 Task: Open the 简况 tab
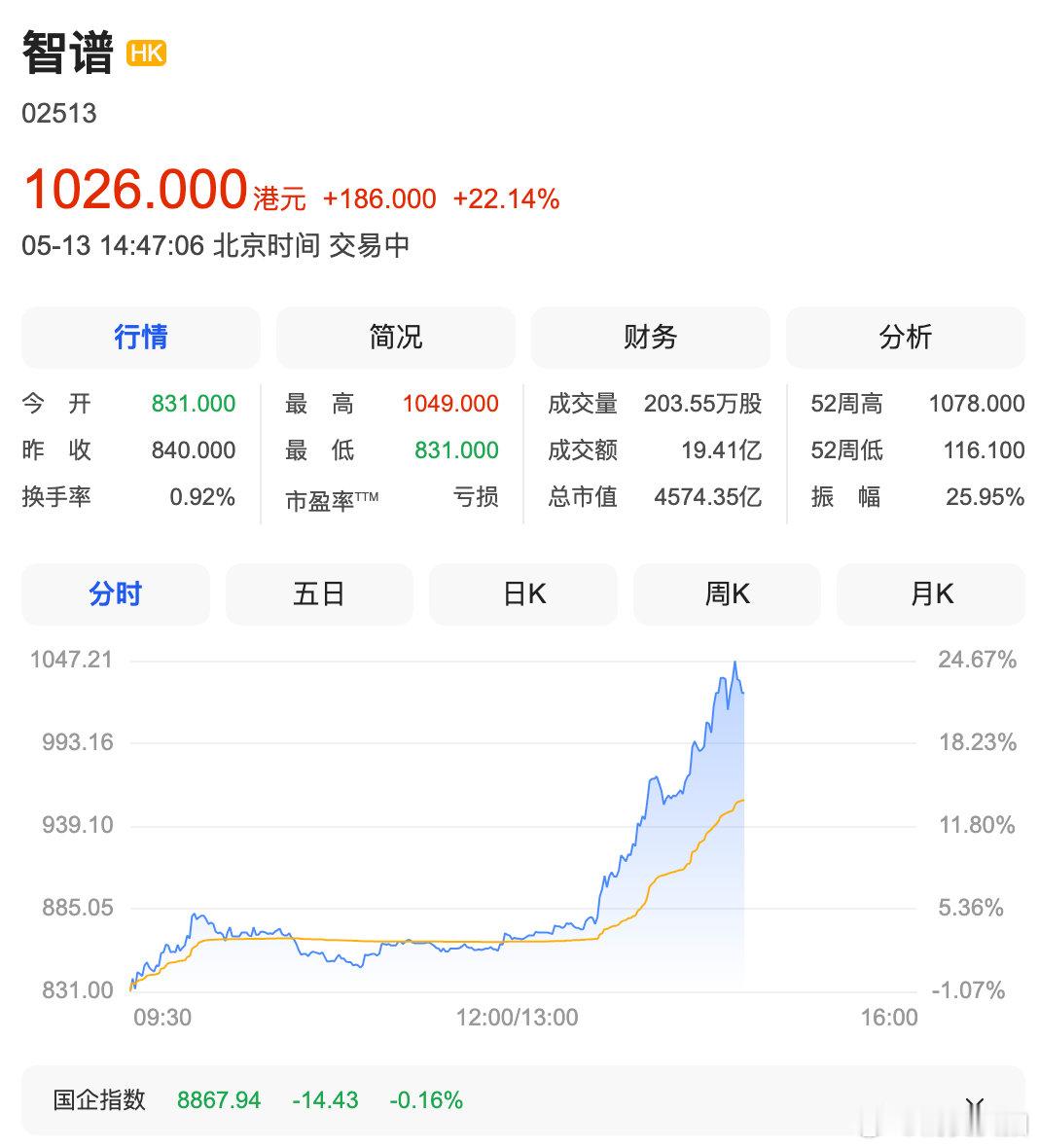395,338
